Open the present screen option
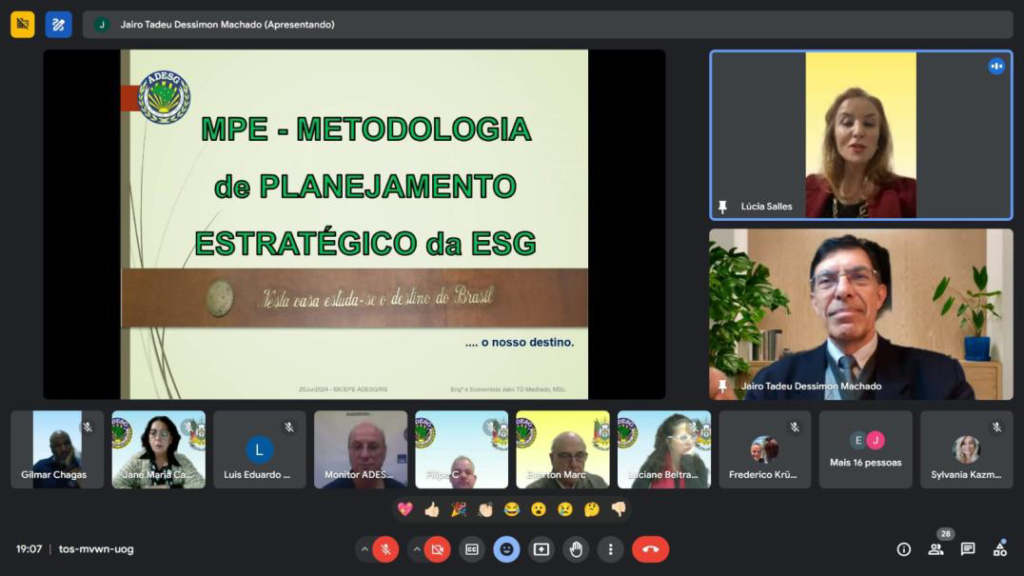 pyautogui.click(x=541, y=549)
